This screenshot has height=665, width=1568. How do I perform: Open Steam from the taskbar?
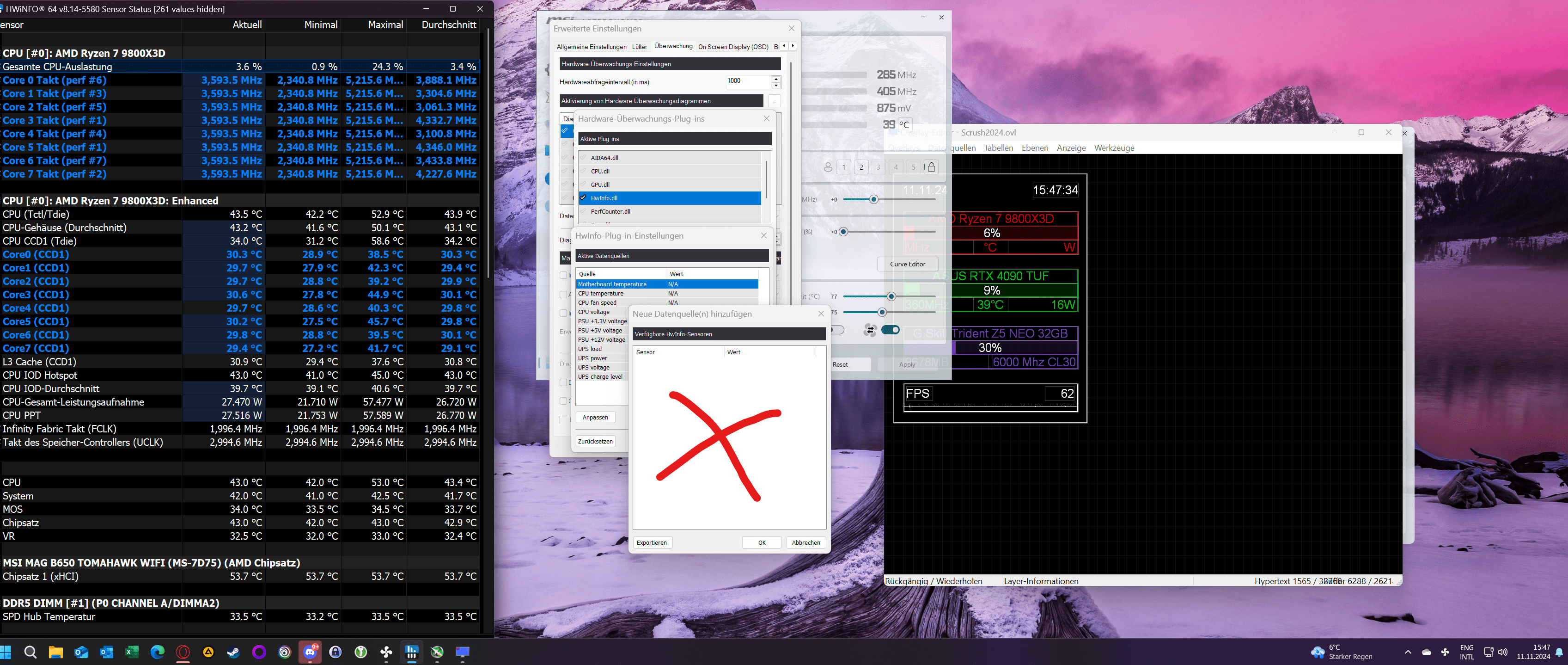[233, 652]
